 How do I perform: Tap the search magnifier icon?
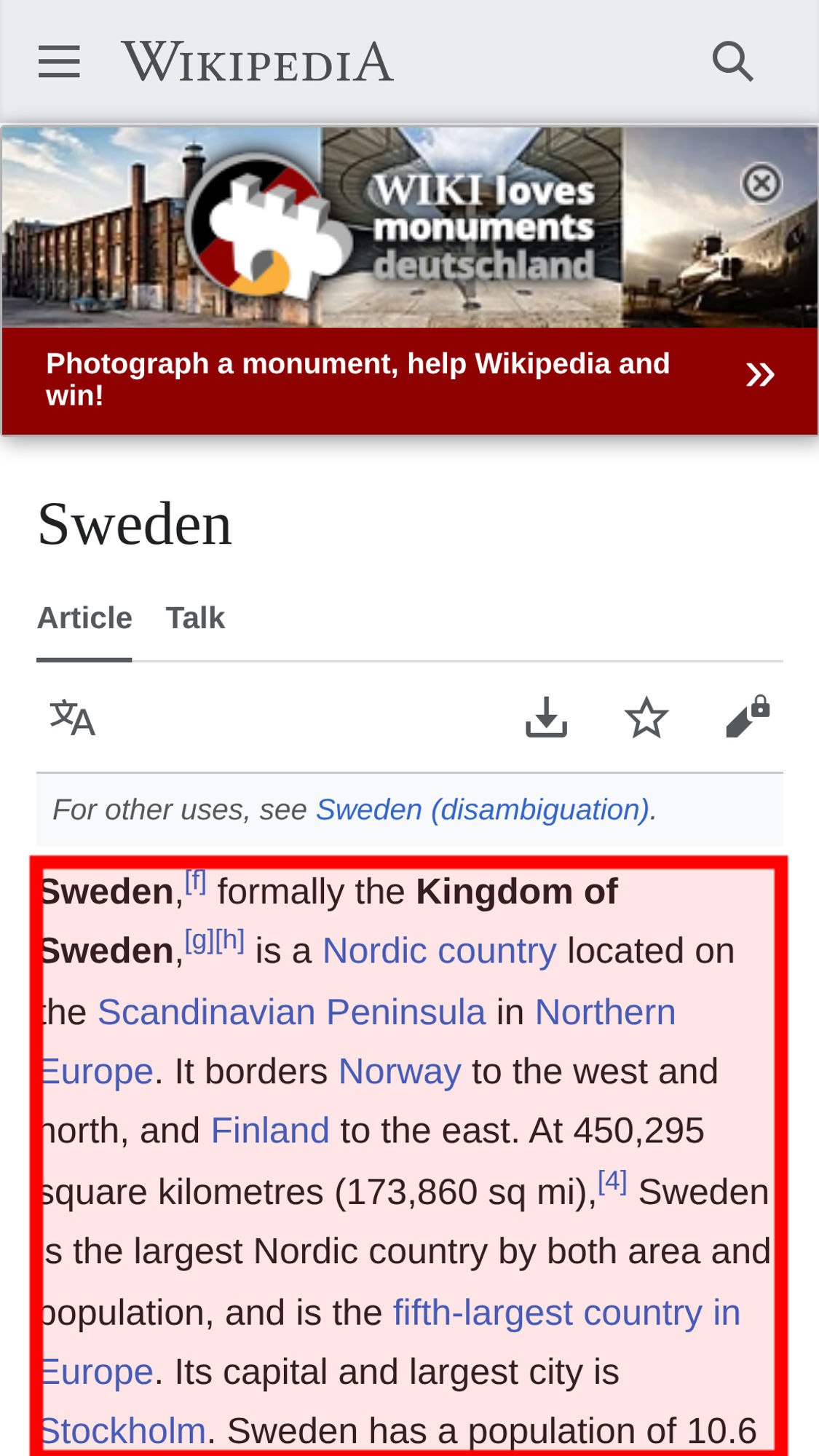coord(732,61)
